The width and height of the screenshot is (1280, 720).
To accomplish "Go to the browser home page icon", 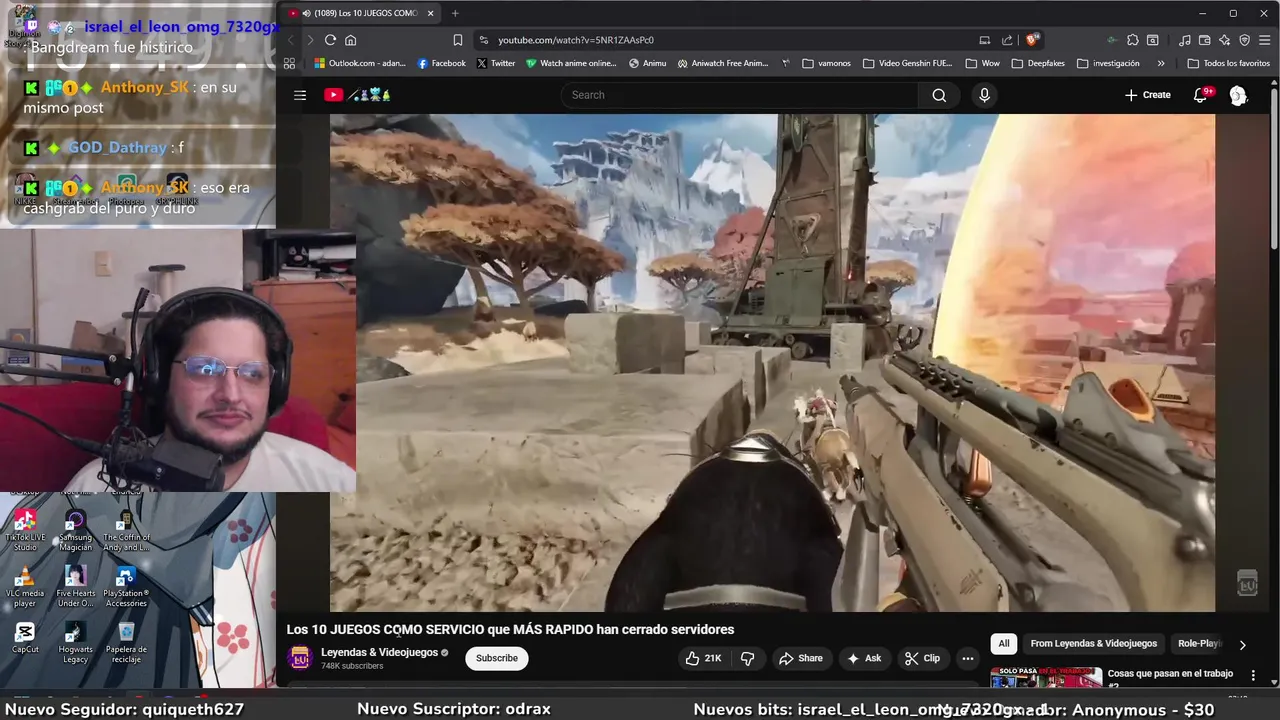I will [x=350, y=40].
